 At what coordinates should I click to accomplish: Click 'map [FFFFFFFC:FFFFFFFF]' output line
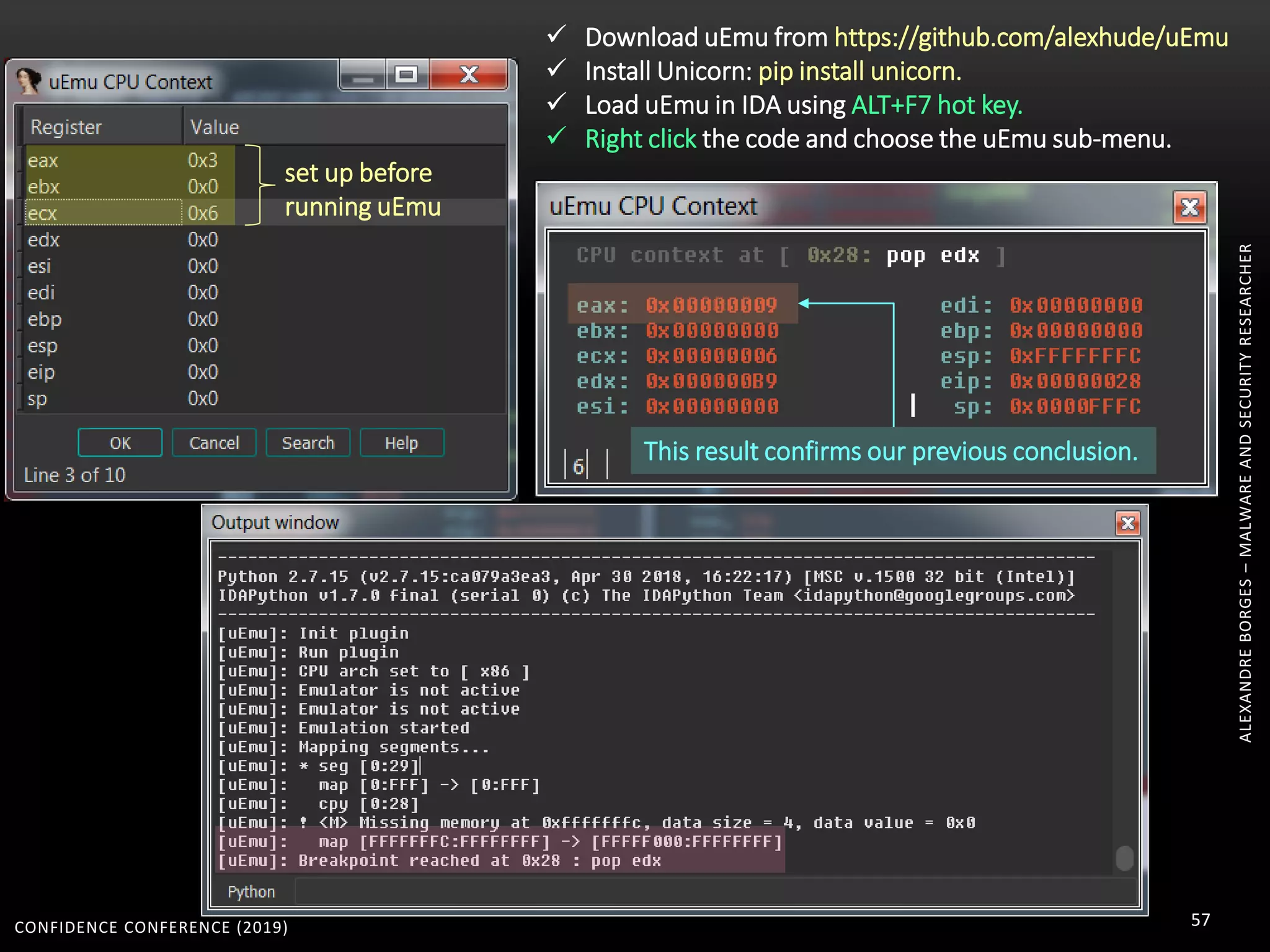click(x=499, y=842)
